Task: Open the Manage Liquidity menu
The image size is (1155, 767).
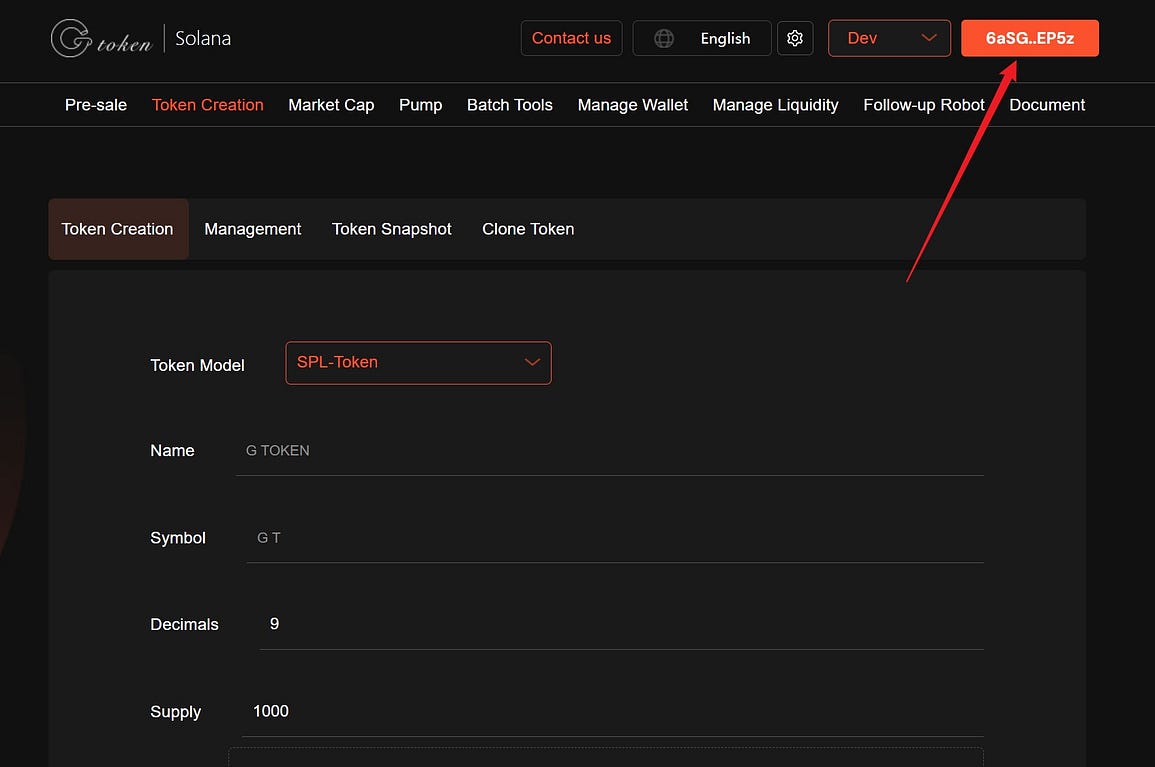Action: point(776,105)
